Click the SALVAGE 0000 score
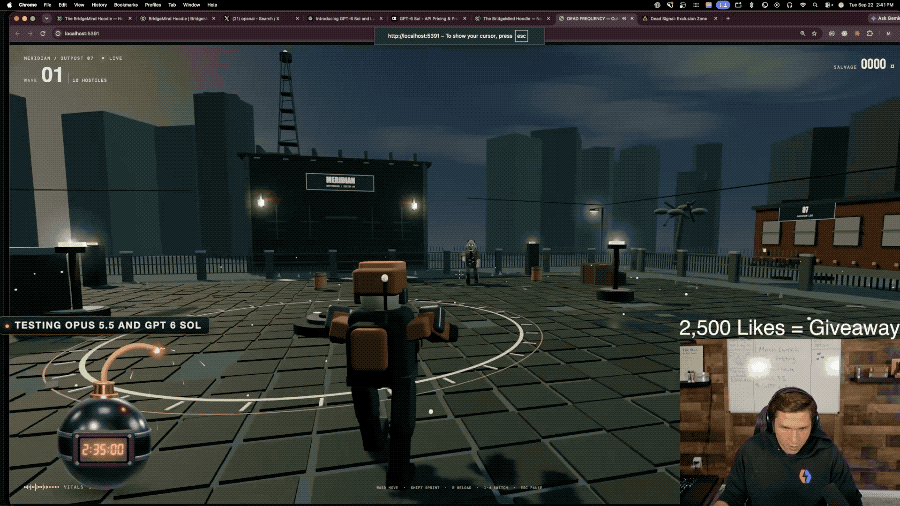 point(864,65)
